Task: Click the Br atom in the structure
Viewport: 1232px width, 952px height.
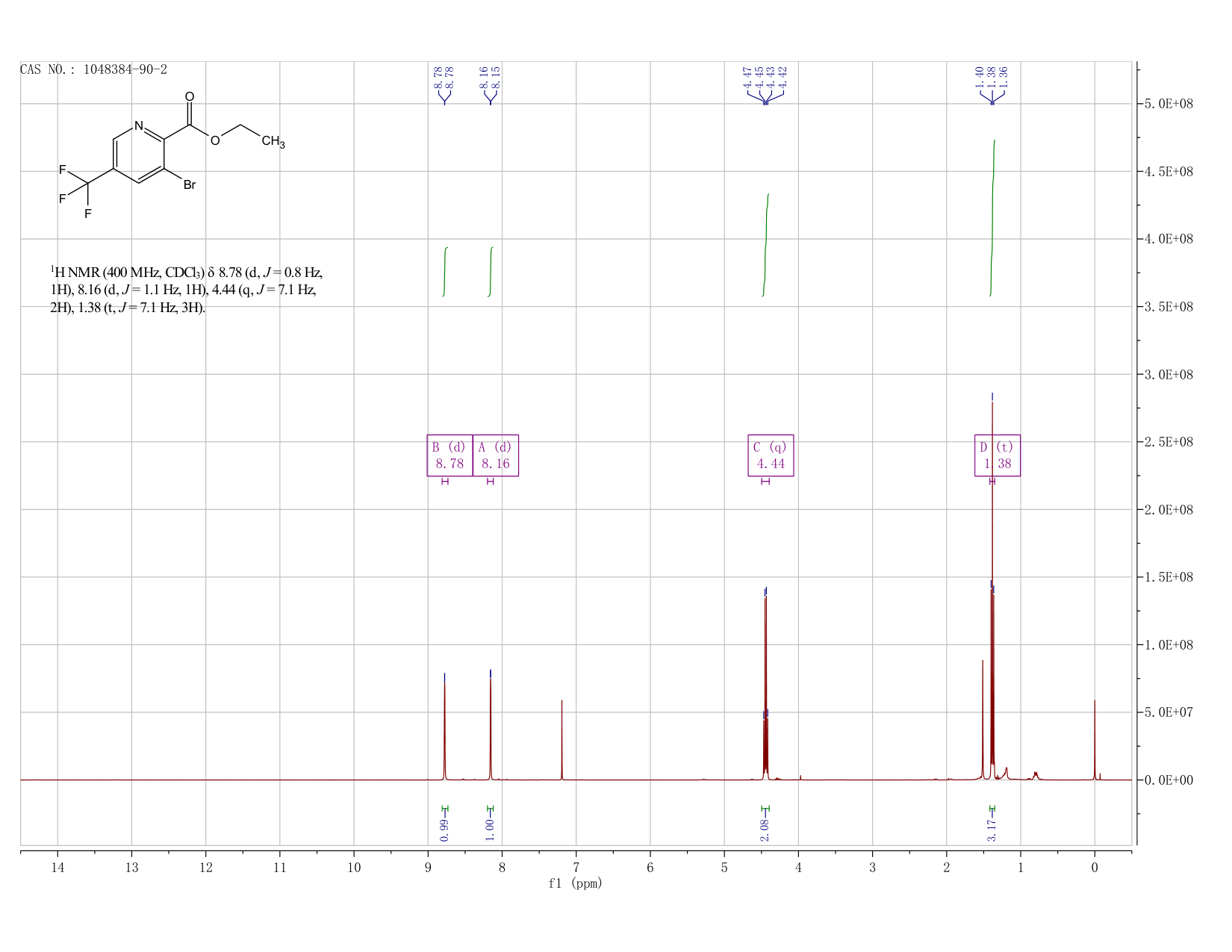Action: pos(190,184)
